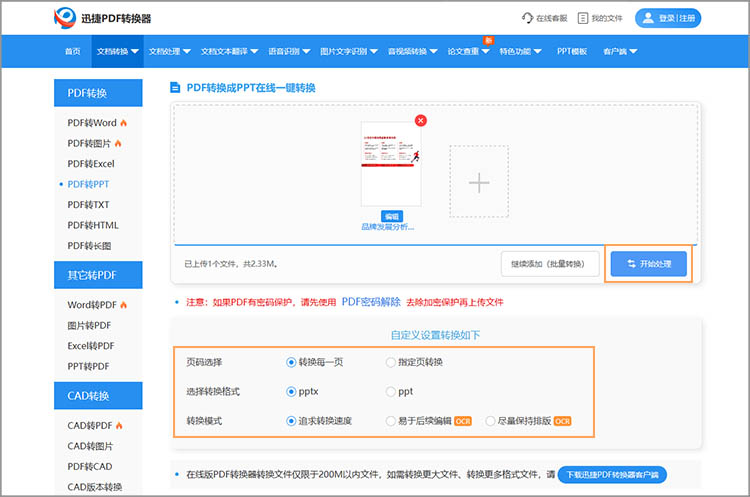
Task: Open the PDF密码解除 link
Action: (x=371, y=301)
